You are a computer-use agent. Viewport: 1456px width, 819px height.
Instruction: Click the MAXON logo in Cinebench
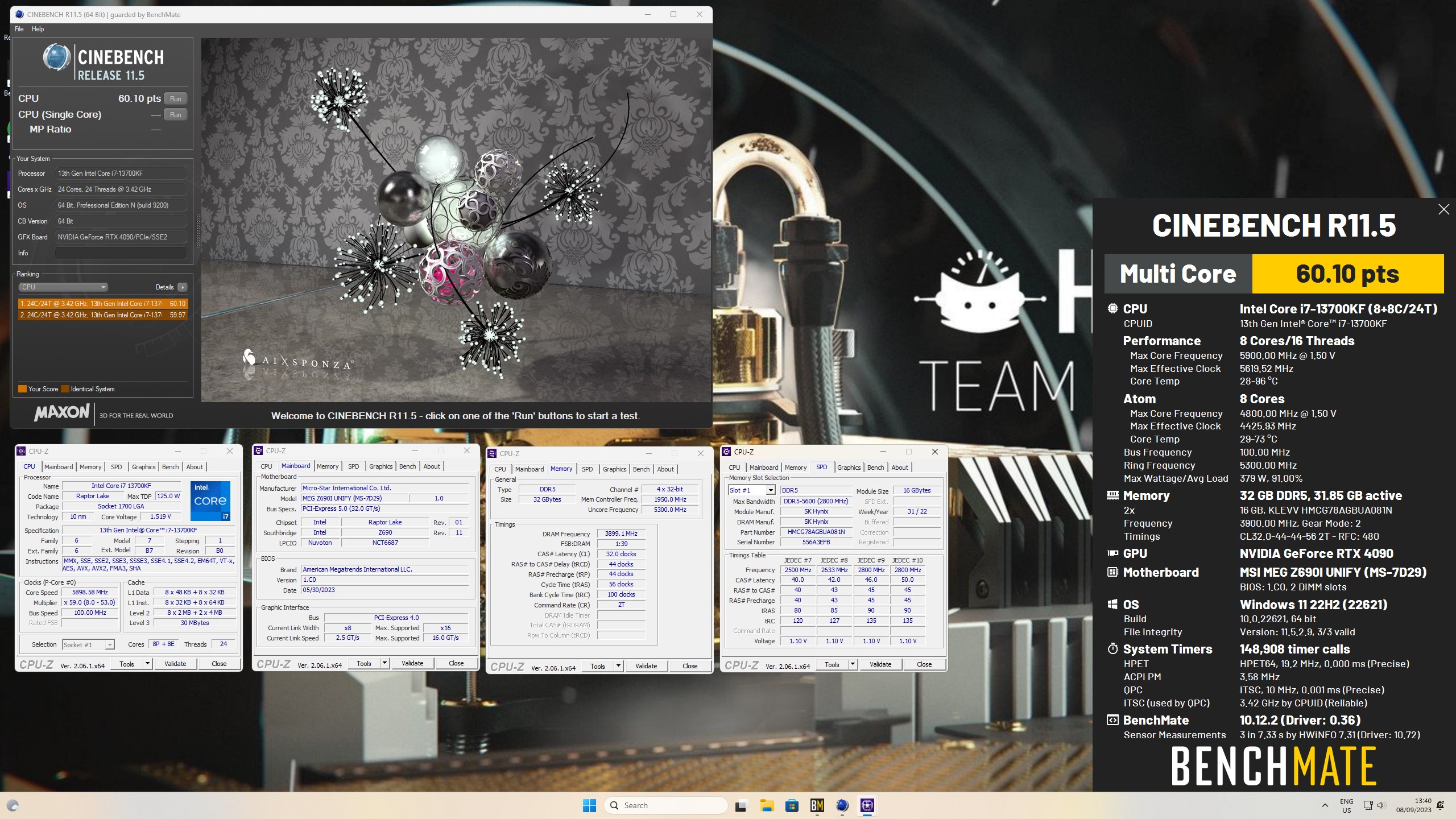(62, 413)
